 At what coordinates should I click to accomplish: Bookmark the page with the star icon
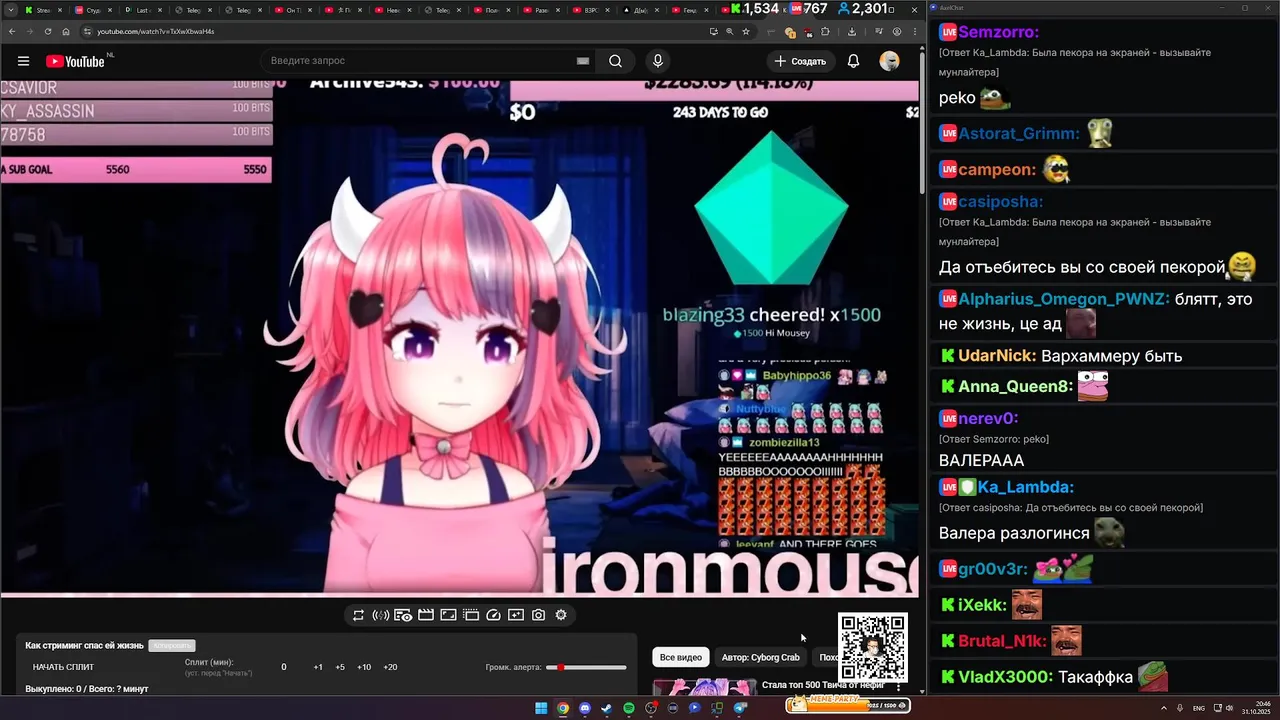click(x=745, y=31)
